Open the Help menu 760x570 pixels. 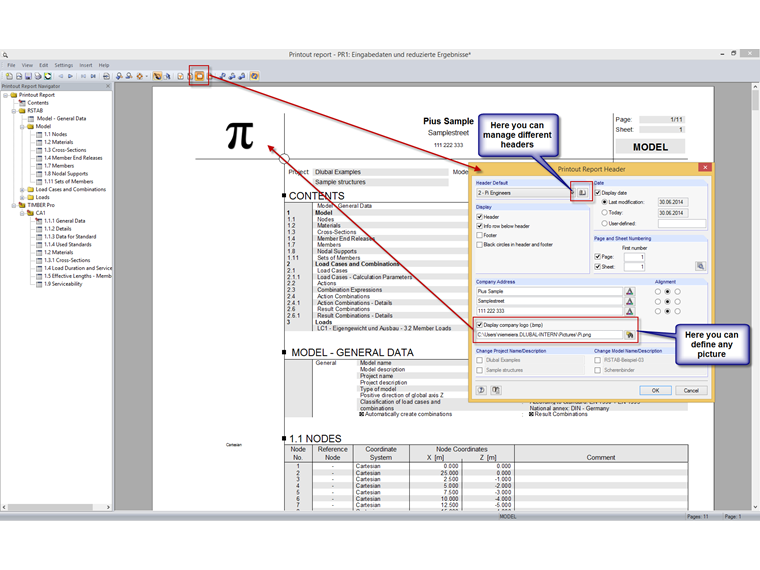(x=104, y=65)
